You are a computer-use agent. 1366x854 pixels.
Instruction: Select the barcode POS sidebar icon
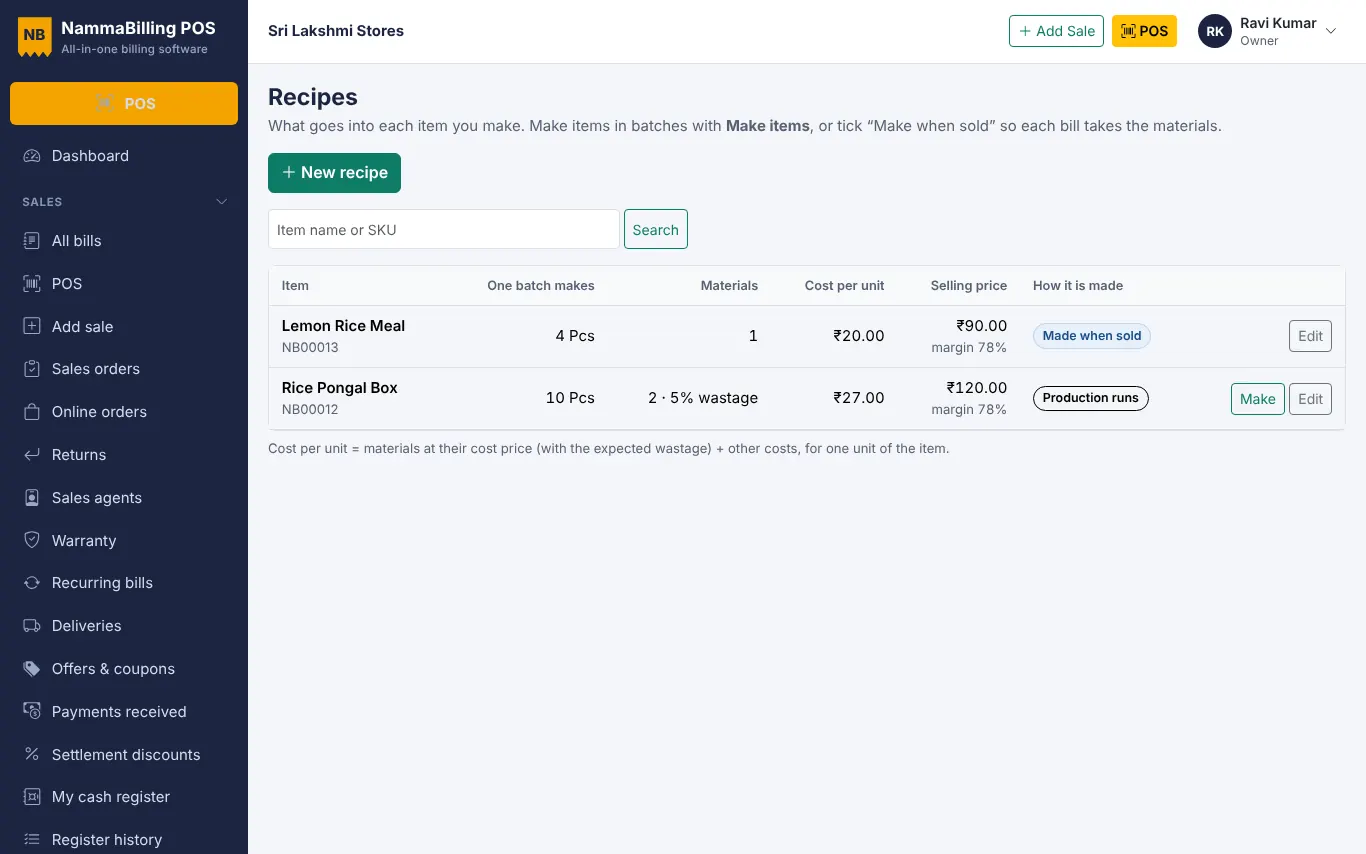click(x=32, y=284)
